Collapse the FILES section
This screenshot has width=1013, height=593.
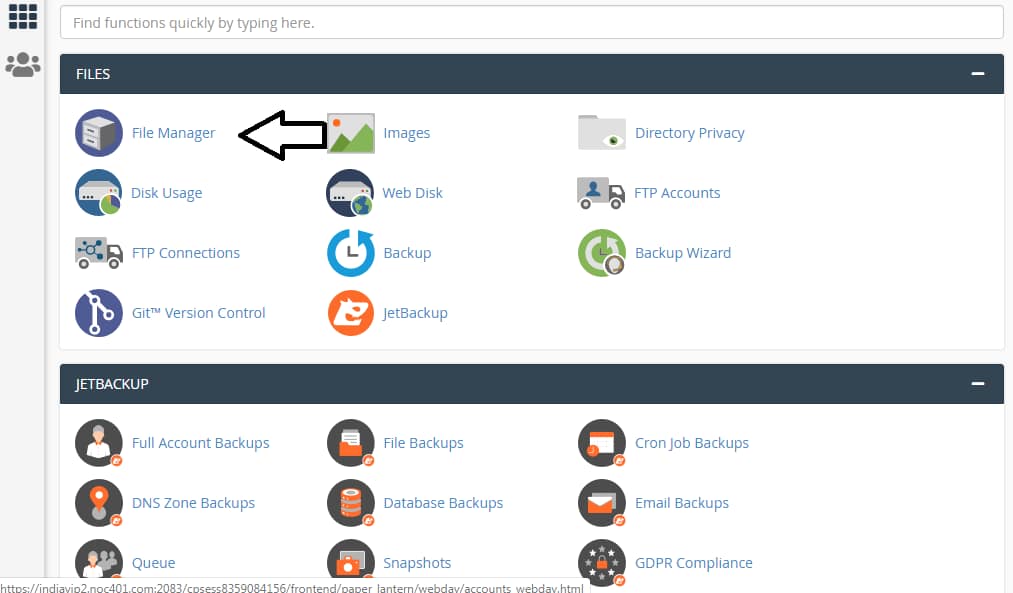[977, 74]
